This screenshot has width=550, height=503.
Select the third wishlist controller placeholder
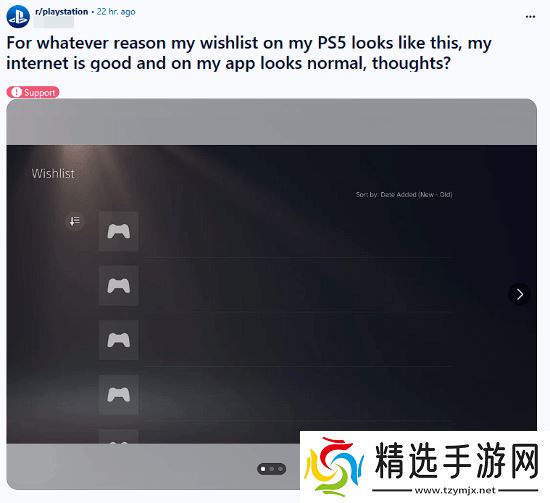[x=119, y=340]
